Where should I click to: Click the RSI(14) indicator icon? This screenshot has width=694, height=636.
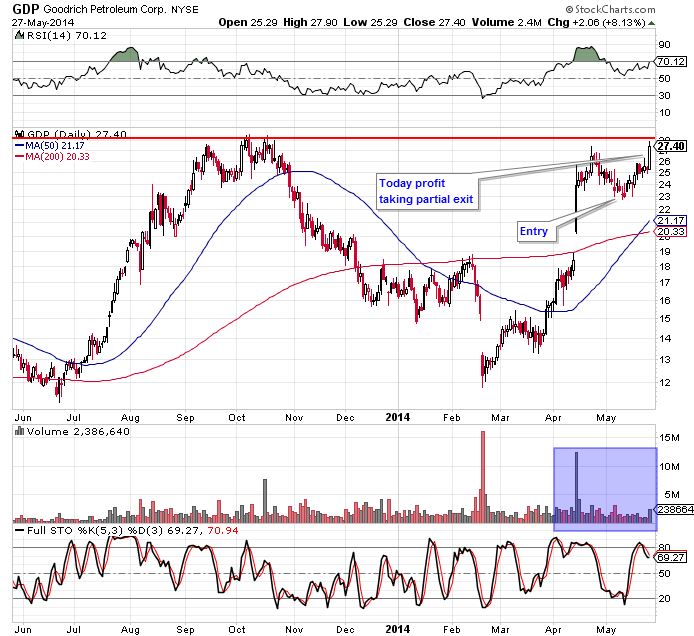(x=19, y=35)
